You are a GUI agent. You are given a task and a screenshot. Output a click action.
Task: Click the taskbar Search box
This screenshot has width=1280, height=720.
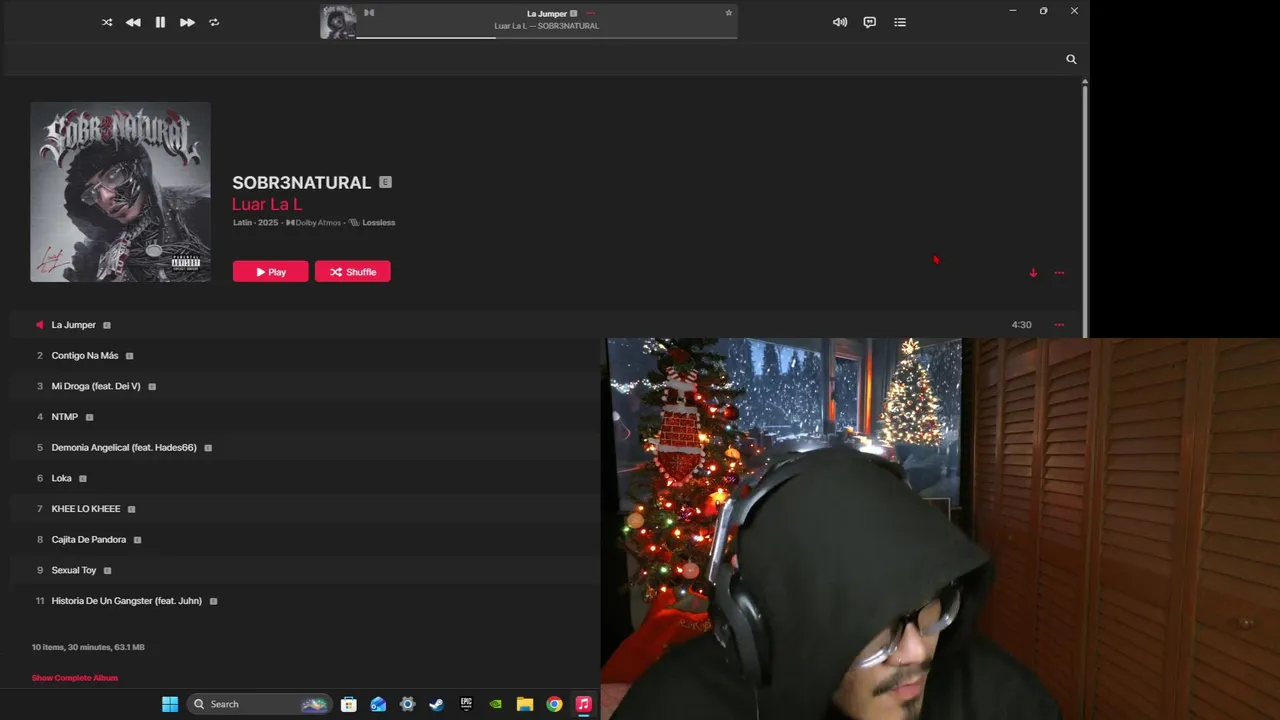pos(259,704)
